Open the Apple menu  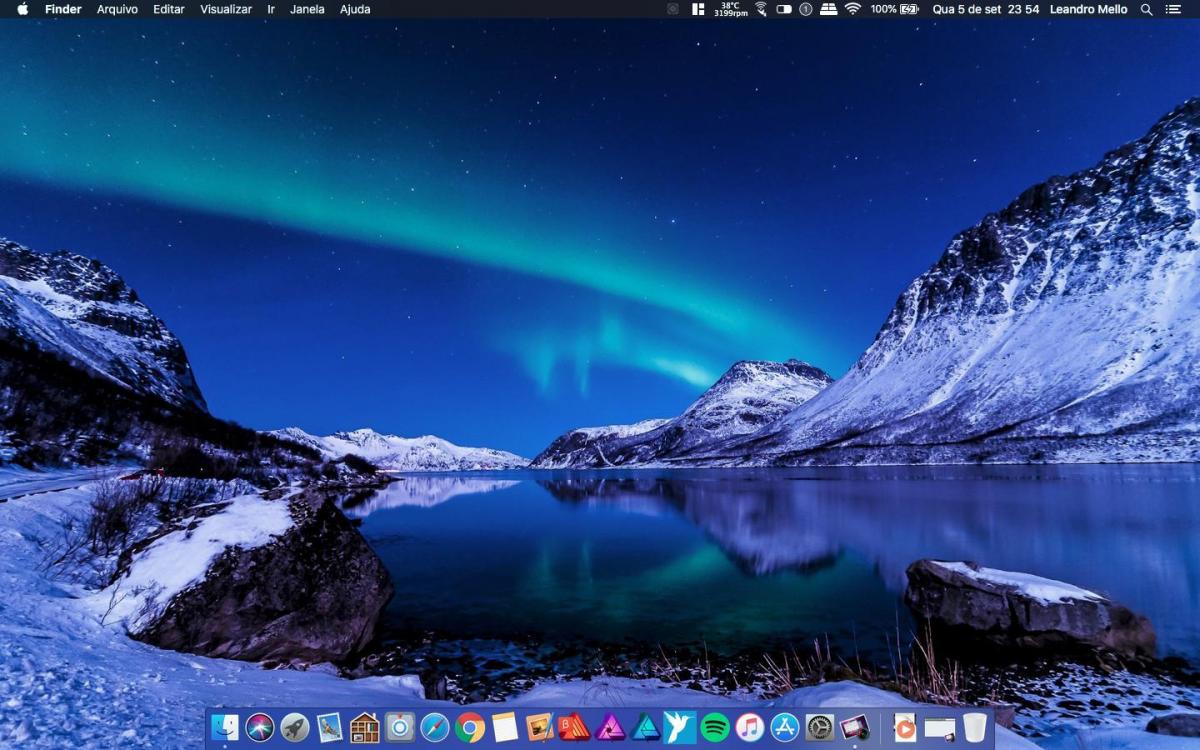coord(23,9)
